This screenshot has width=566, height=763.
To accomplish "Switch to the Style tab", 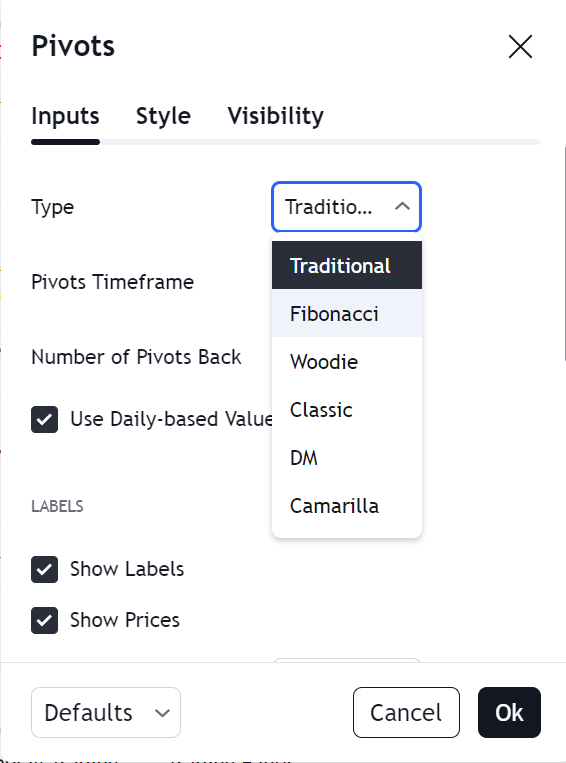I will 163,116.
